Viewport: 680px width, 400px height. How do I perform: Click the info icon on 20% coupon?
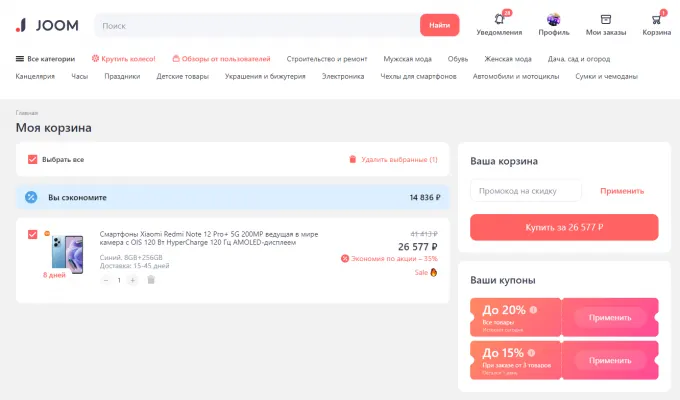point(533,309)
